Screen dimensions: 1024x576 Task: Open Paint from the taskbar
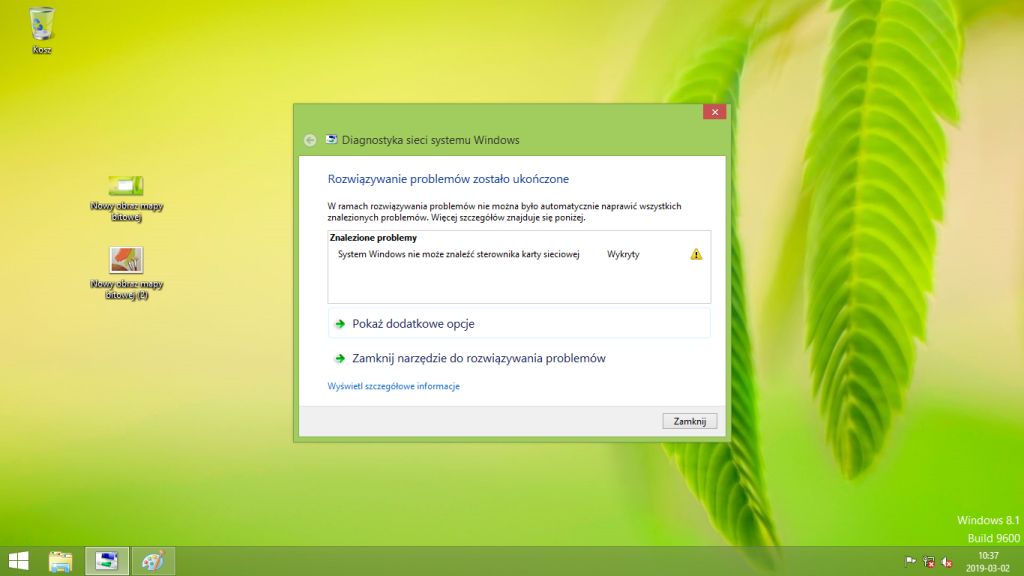153,561
